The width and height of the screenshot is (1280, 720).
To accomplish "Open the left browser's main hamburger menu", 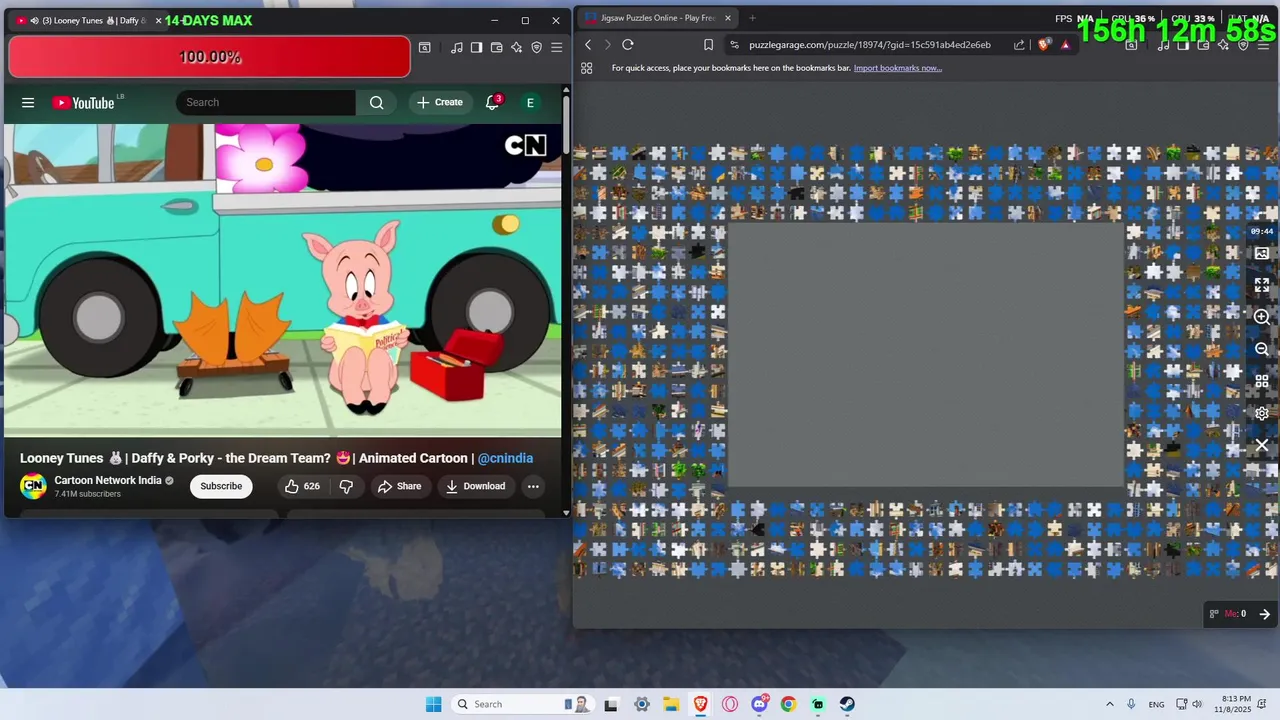I will tap(557, 47).
